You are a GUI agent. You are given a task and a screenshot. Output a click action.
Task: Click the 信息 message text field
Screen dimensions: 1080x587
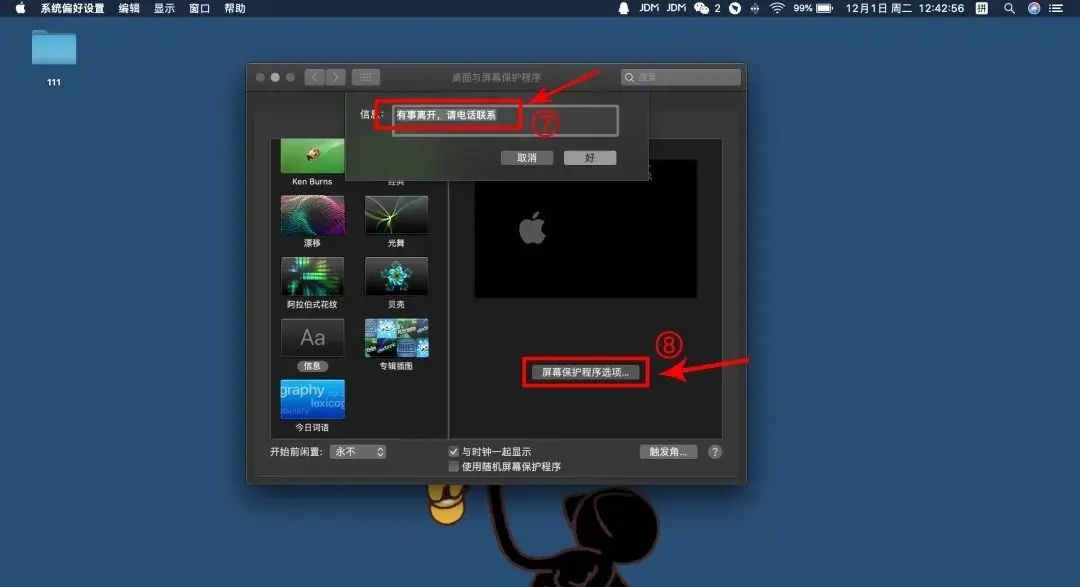click(505, 121)
